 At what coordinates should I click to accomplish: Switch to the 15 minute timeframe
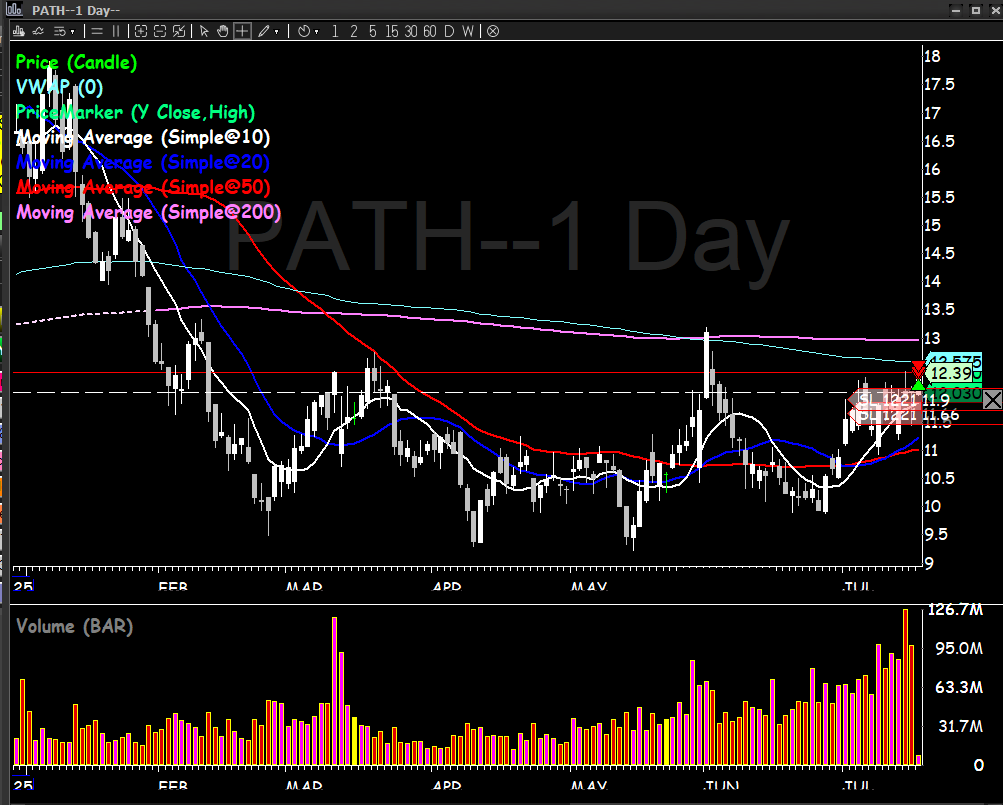tap(391, 31)
